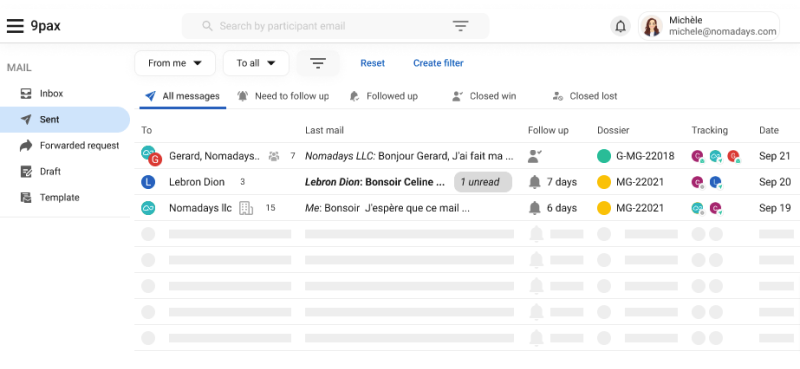
Task: Click the first tracking avatar in the Sep 19 row
Action: tap(697, 208)
